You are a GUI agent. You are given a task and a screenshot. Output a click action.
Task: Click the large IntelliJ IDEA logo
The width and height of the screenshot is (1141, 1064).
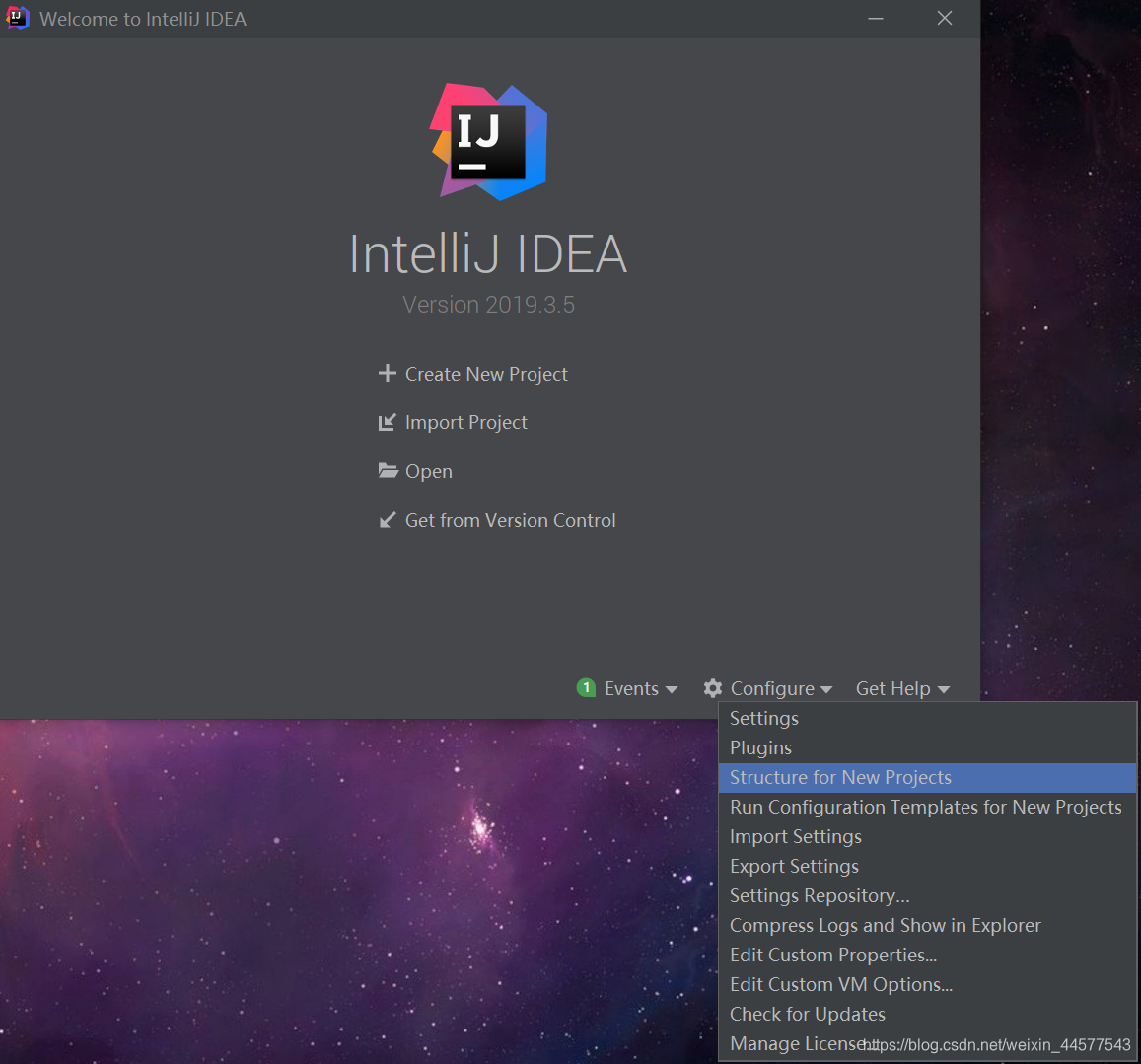coord(489,142)
